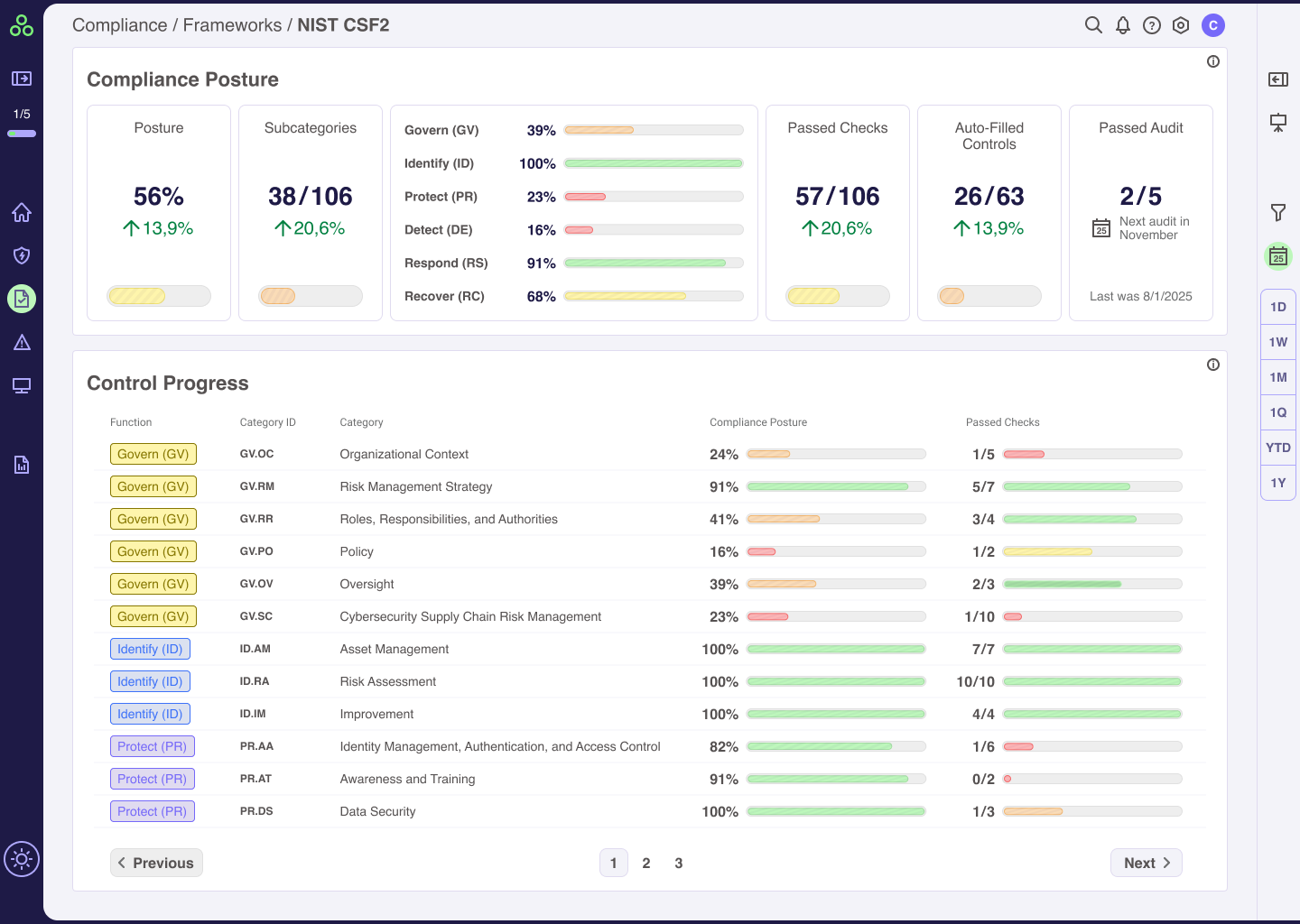Go to Frameworks in the breadcrumb
The height and width of the screenshot is (924, 1300).
232,25
